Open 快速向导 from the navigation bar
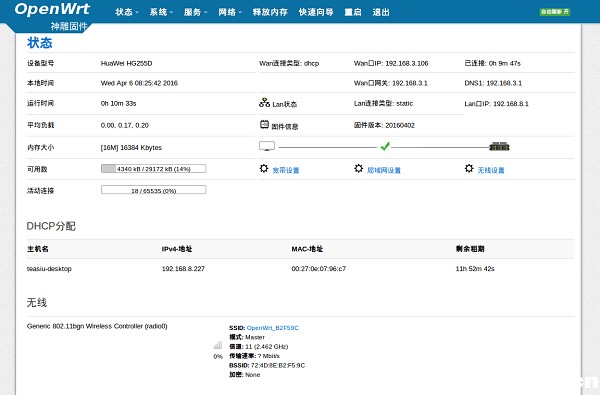The width and height of the screenshot is (600, 395). point(316,12)
